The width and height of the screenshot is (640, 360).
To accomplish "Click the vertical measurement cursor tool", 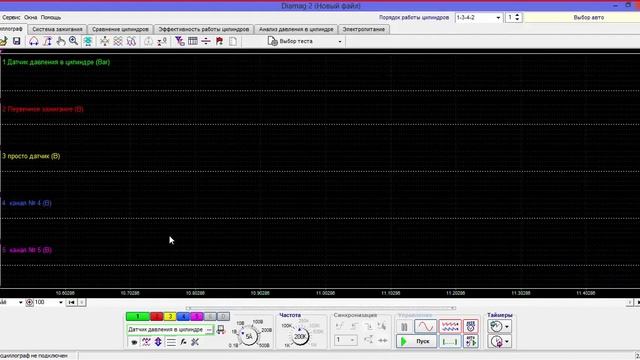I will click(47, 41).
